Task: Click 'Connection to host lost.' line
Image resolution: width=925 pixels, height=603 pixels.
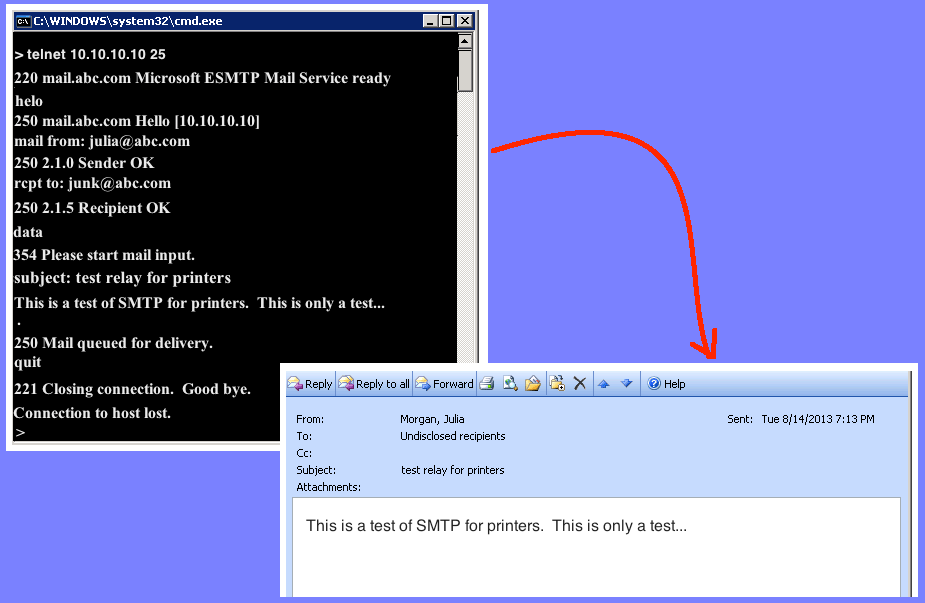Action: tap(92, 413)
